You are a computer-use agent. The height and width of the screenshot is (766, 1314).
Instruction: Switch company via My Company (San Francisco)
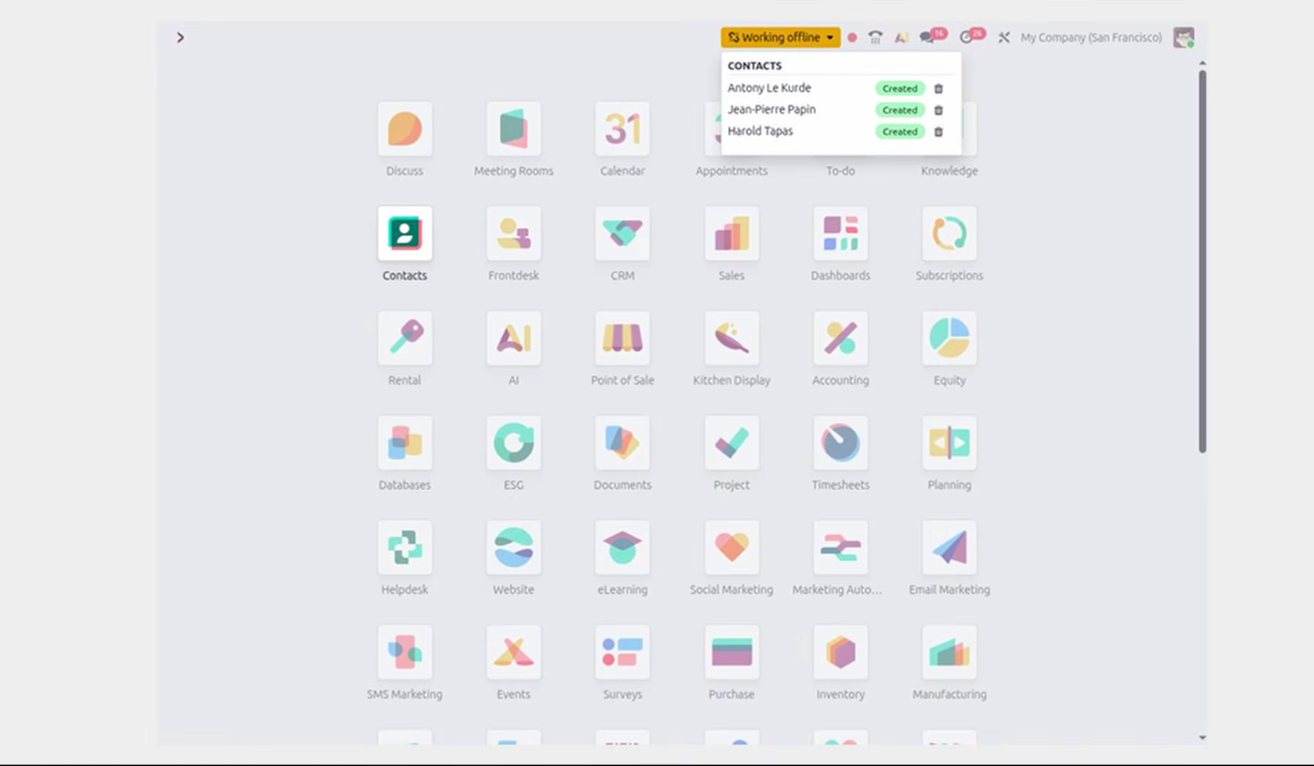[1091, 38]
